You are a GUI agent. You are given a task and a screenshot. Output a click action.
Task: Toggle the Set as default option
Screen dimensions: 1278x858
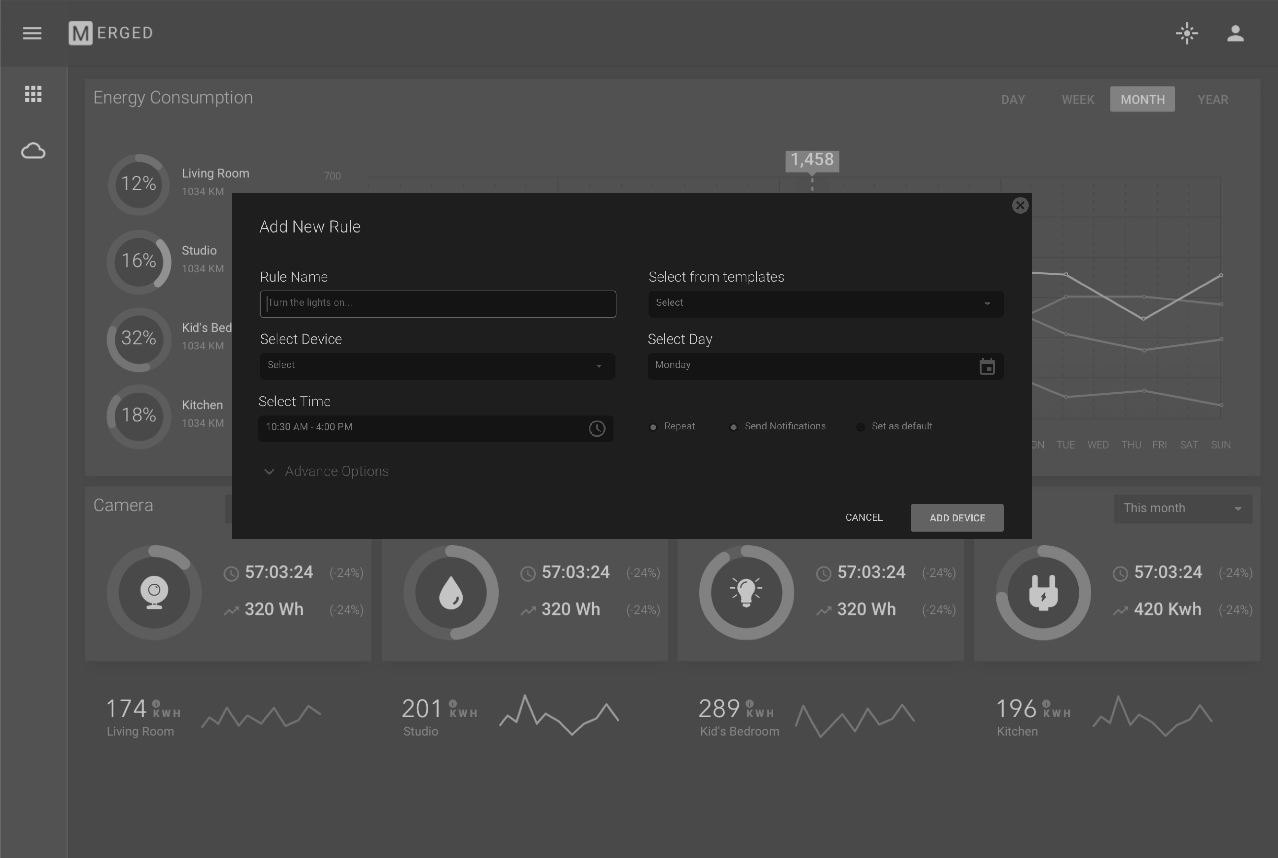(860, 427)
